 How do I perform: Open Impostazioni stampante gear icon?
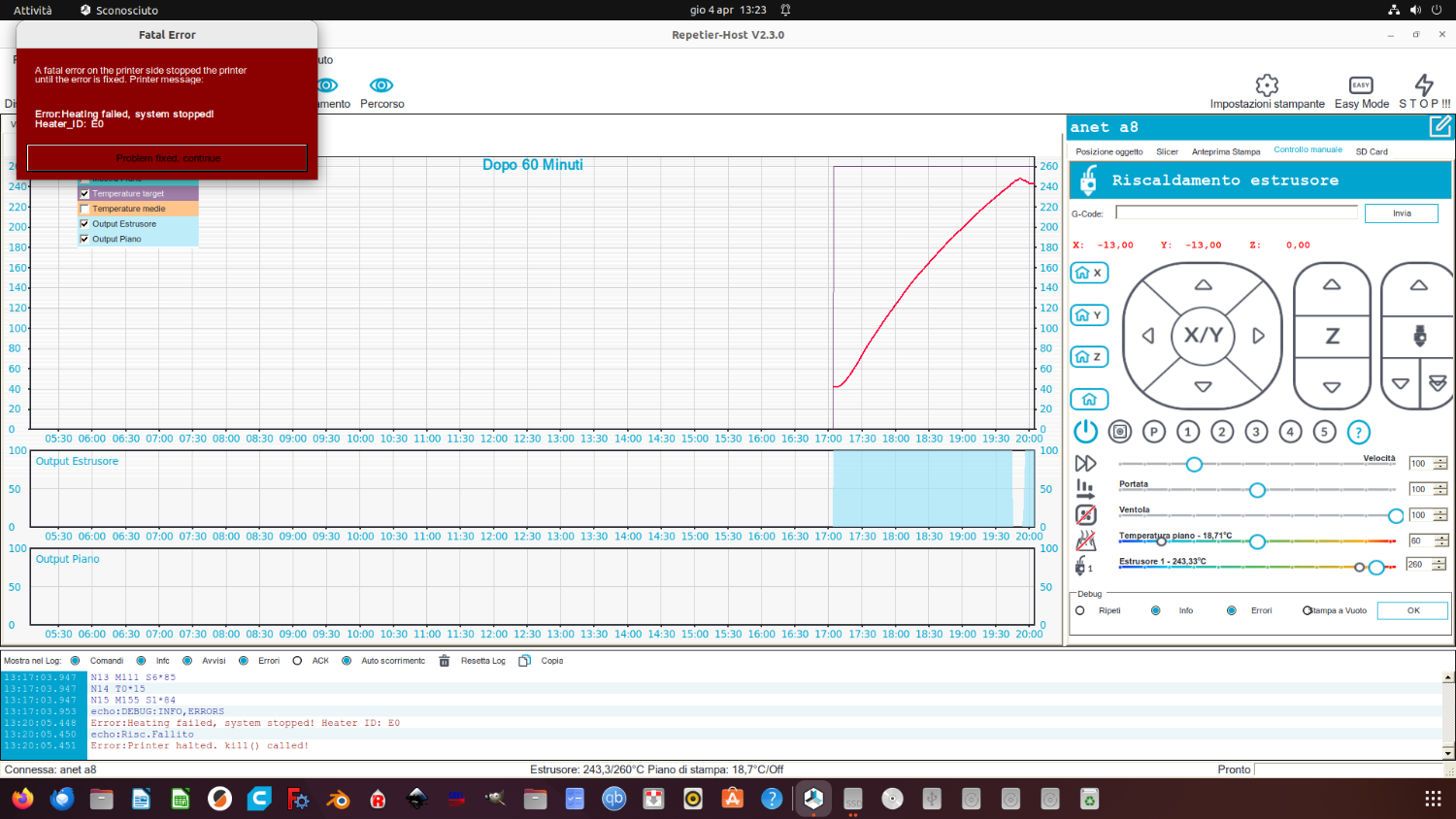pos(1267,85)
